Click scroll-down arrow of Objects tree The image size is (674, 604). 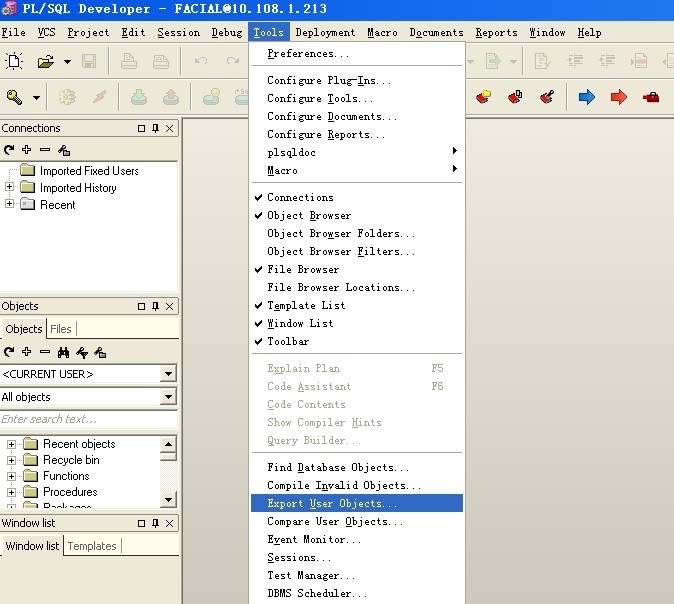click(x=168, y=499)
